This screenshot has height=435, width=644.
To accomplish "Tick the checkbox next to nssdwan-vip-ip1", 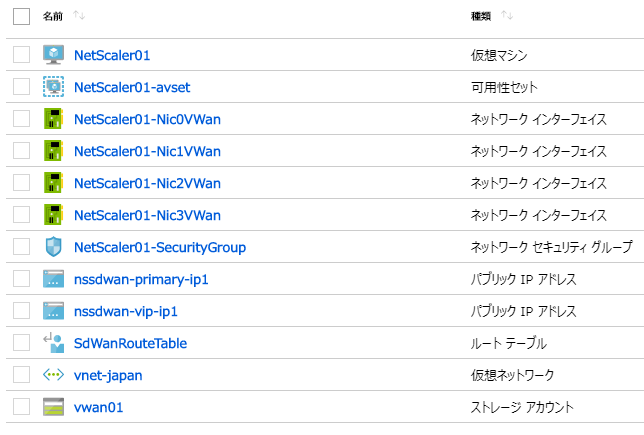I will coord(21,311).
